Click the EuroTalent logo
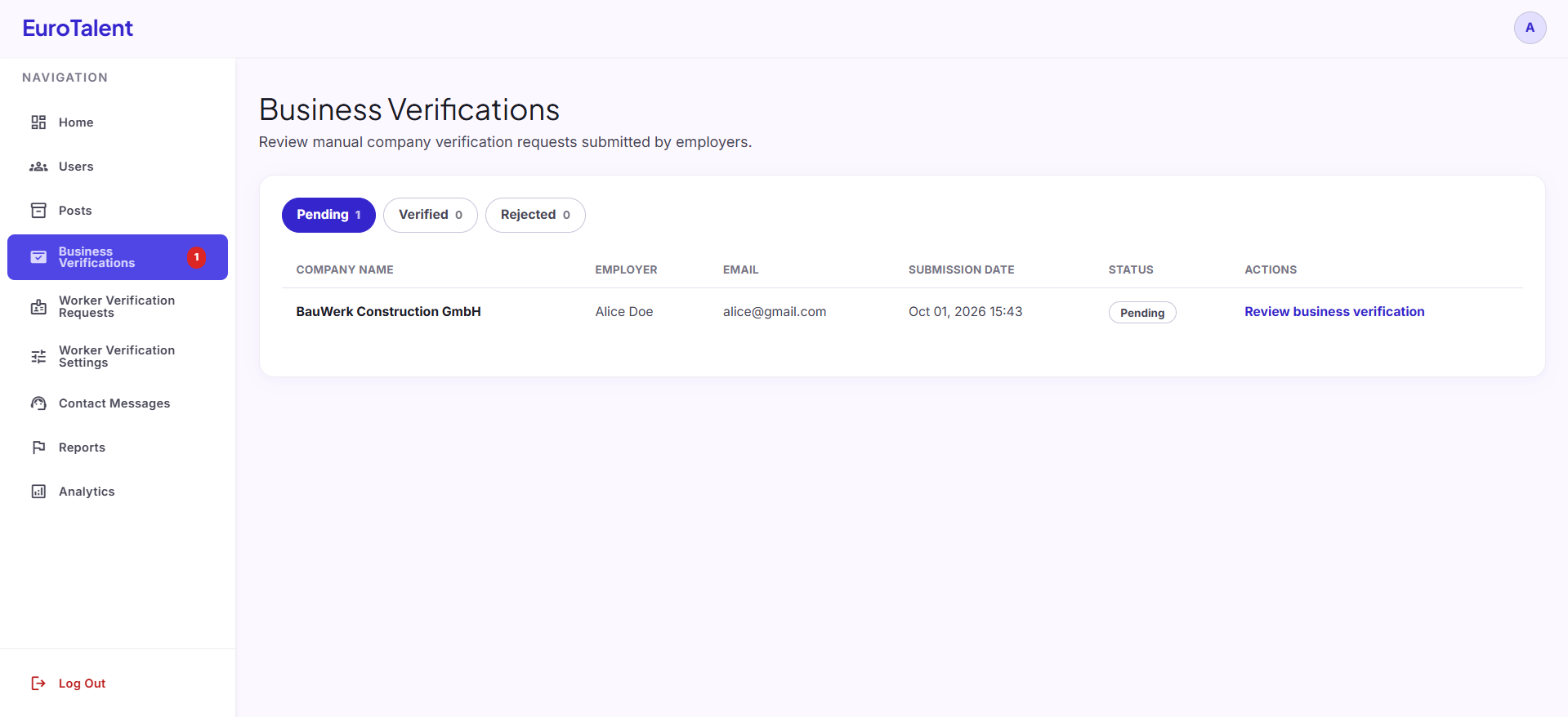 click(x=78, y=29)
